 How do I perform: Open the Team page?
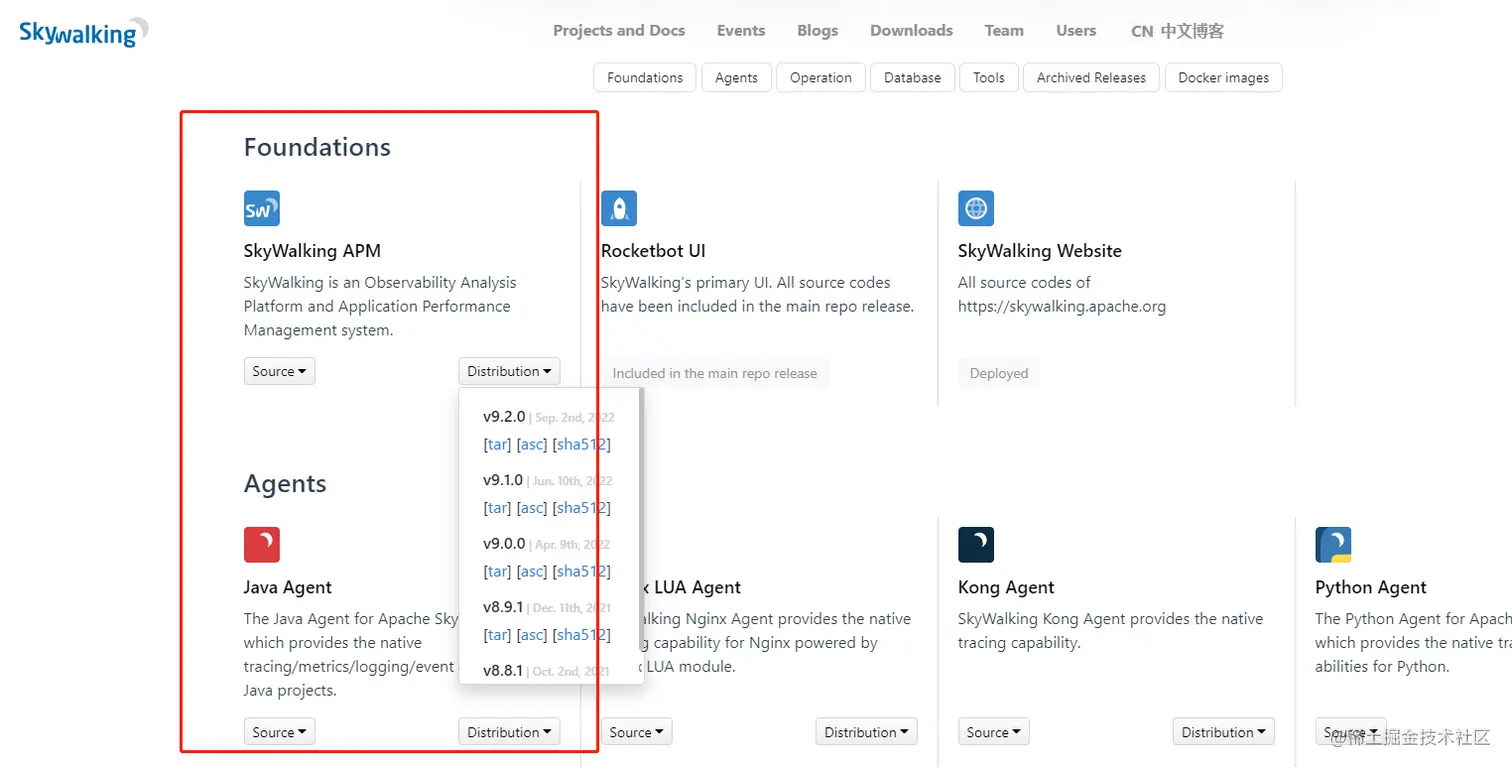[x=1004, y=30]
